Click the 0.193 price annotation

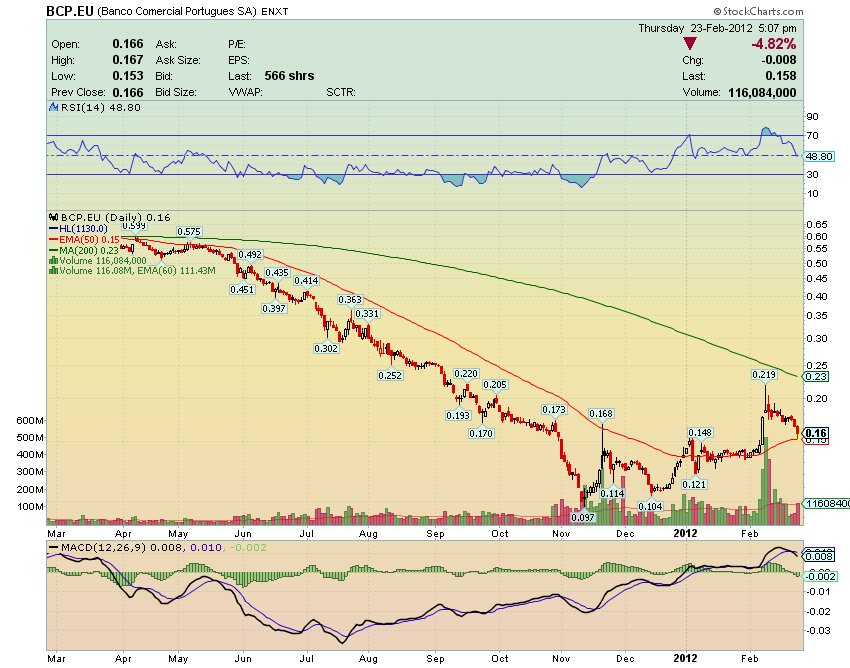458,415
